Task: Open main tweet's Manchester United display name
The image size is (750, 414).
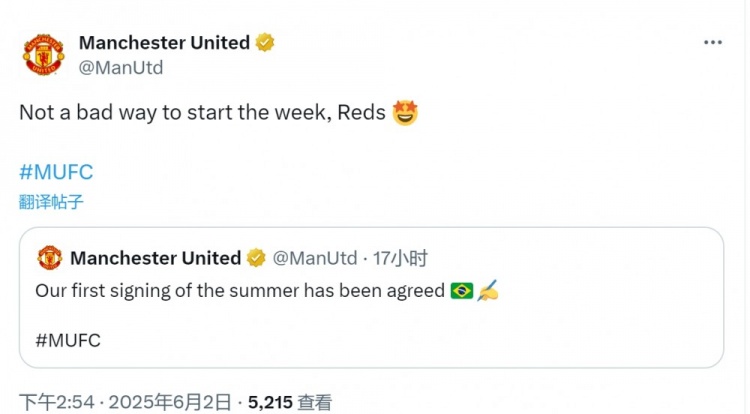Action: pos(164,43)
